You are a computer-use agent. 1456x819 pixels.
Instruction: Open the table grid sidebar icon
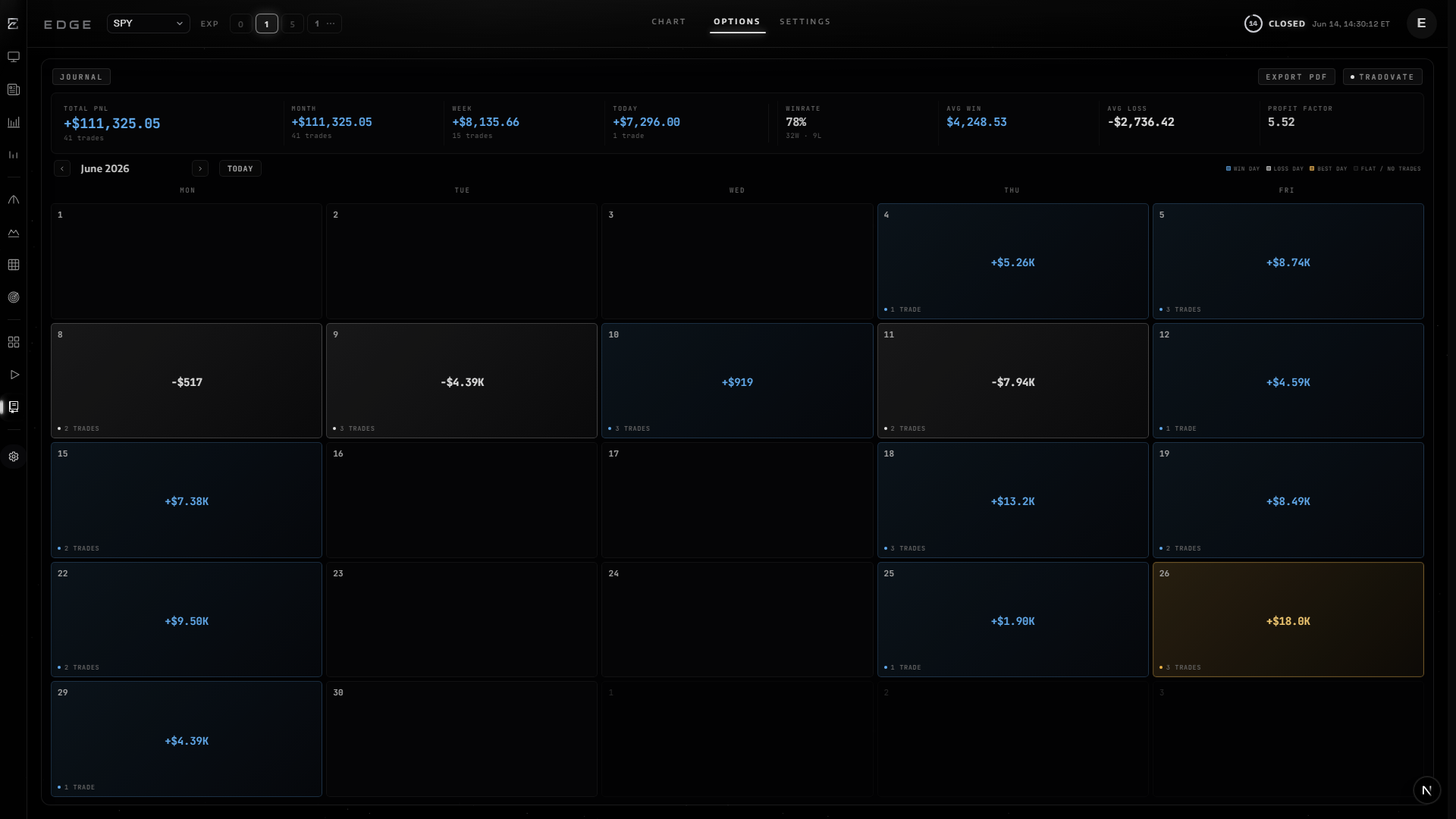click(x=14, y=265)
